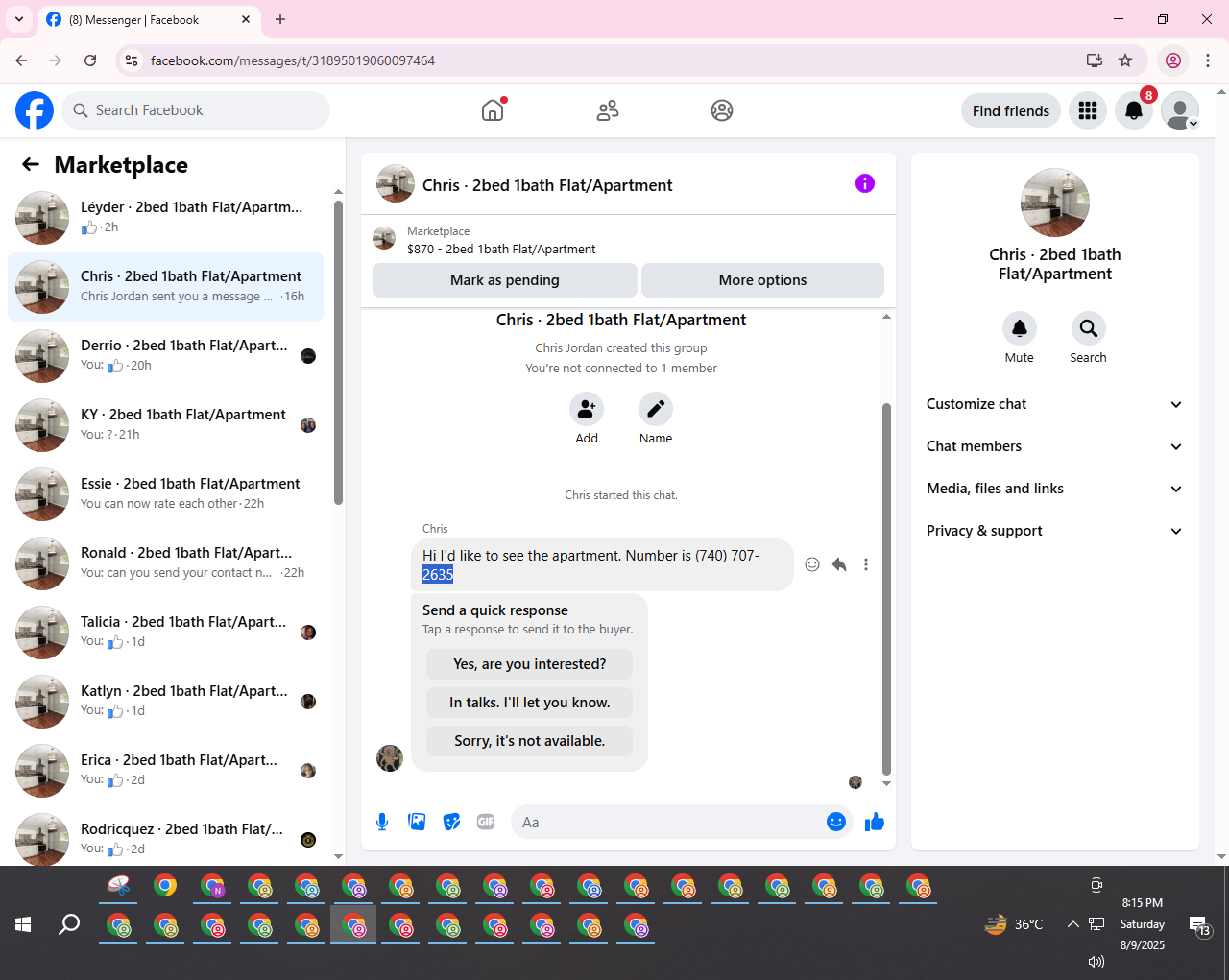
Task: Select the Messenger | Facebook tab
Action: coord(149,19)
